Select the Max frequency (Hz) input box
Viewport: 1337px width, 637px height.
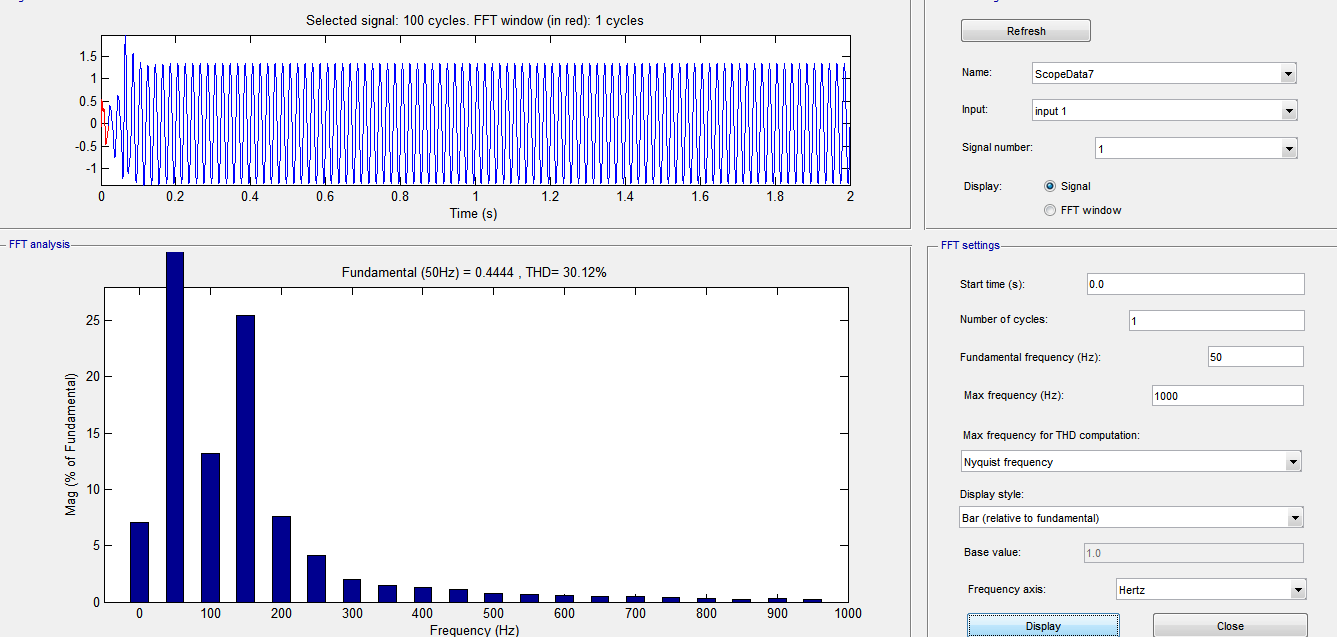[x=1227, y=396]
